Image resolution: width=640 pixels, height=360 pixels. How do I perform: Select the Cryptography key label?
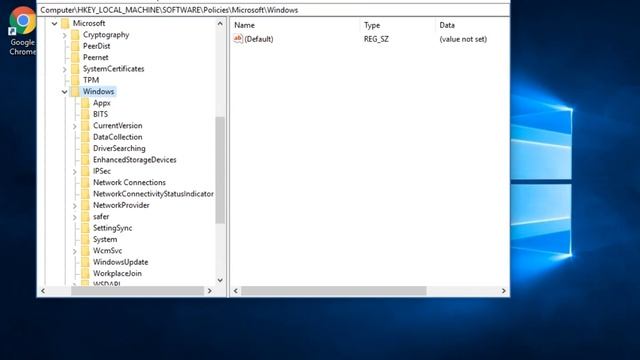[106, 35]
